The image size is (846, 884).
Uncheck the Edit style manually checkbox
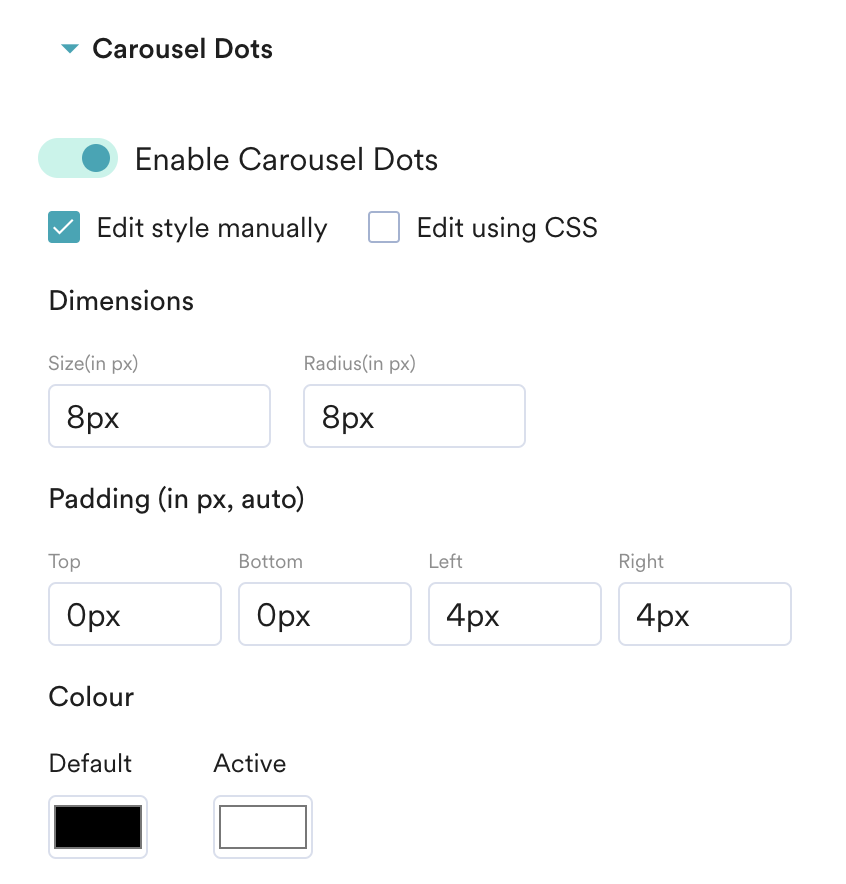[64, 228]
